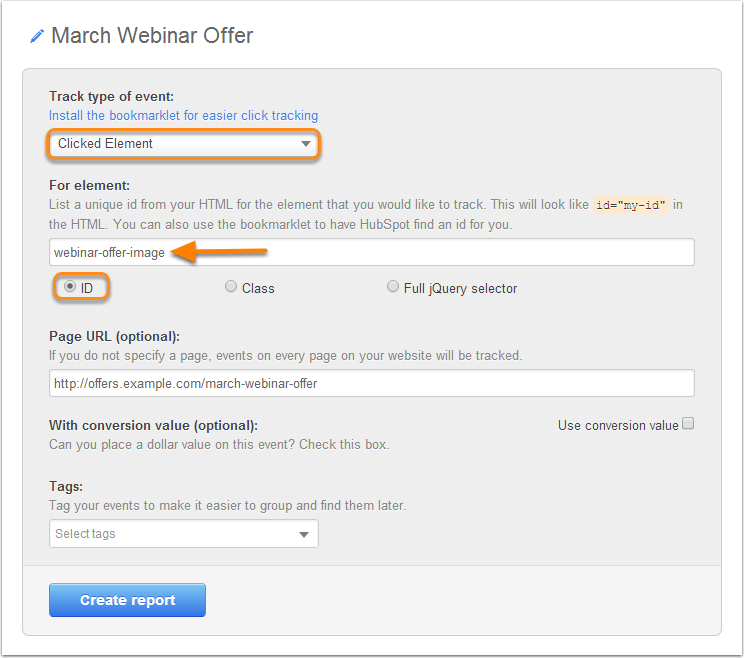Viewport: 744px width, 658px height.
Task: Click the Select tags placeholder text
Action: tap(85, 534)
